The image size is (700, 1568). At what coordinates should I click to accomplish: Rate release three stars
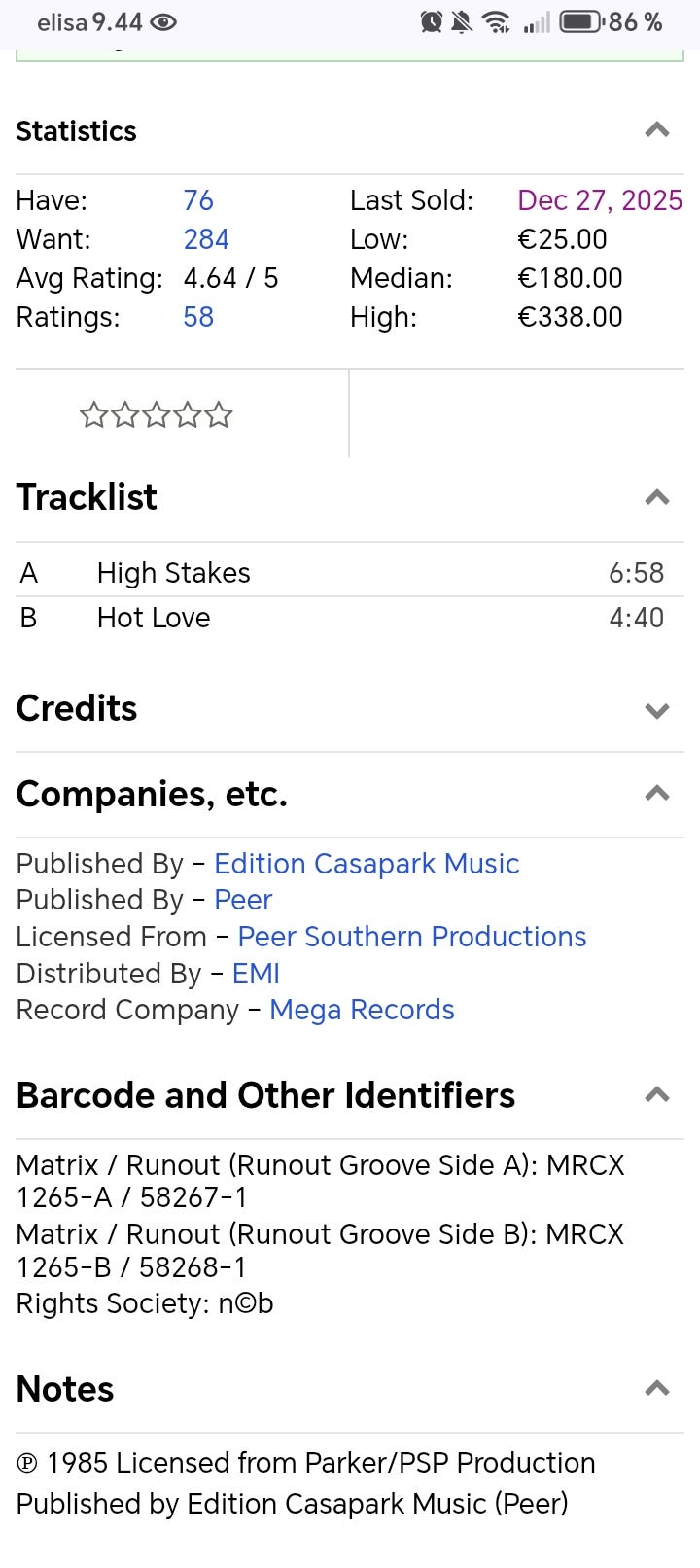[156, 416]
